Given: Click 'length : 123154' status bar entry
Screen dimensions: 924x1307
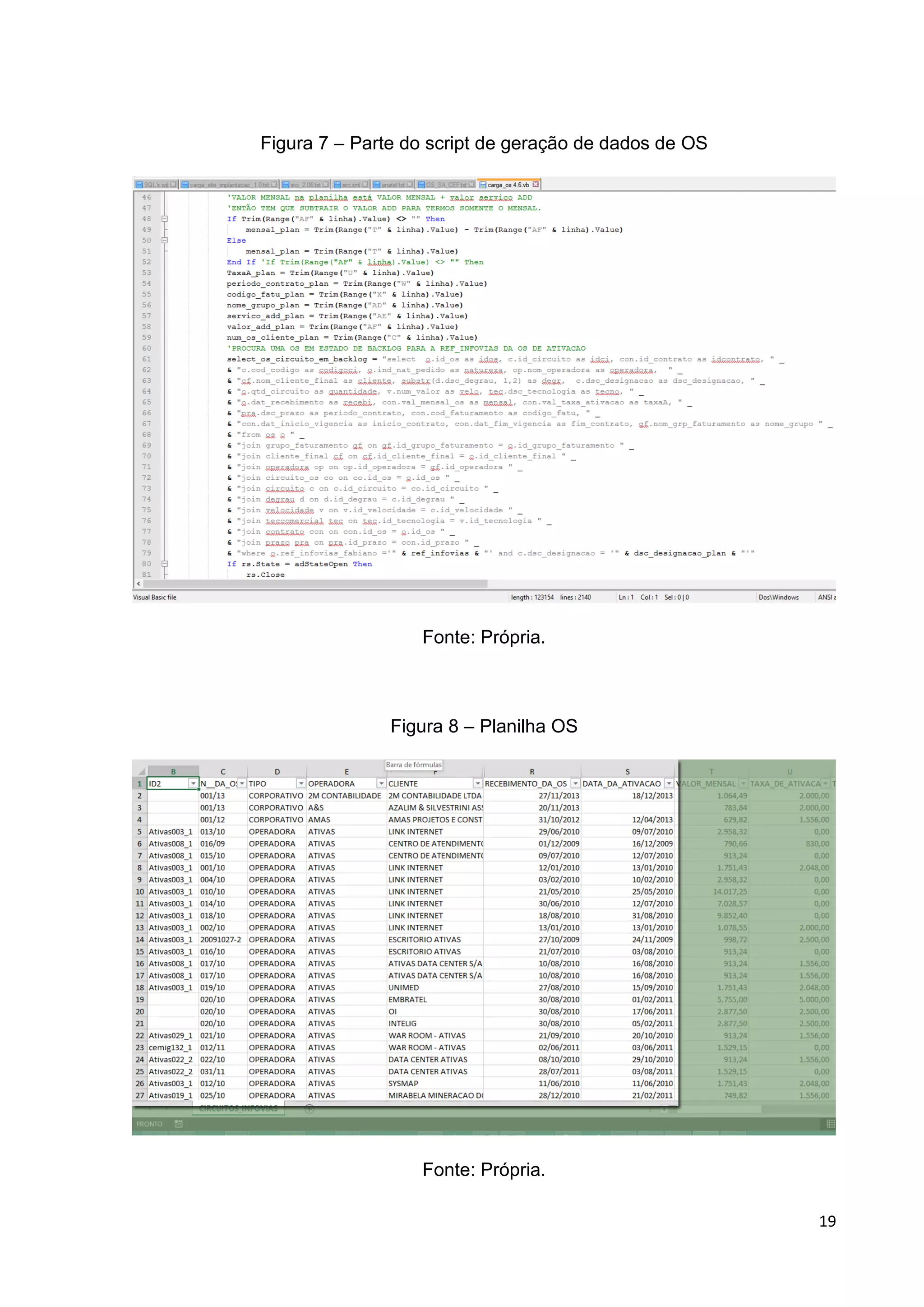Looking at the screenshot, I should (532, 597).
